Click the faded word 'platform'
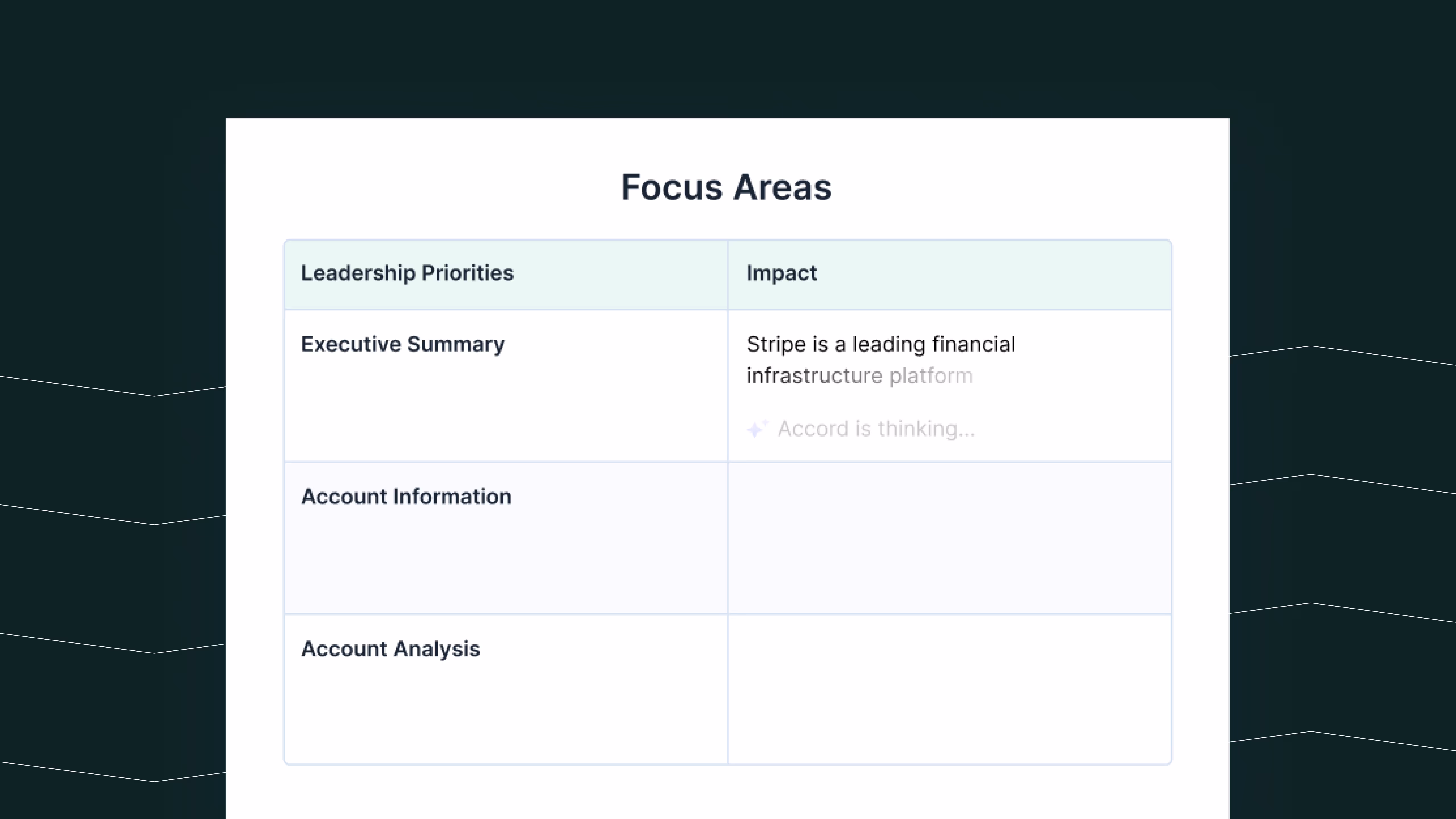The height and width of the screenshot is (819, 1456). click(930, 376)
